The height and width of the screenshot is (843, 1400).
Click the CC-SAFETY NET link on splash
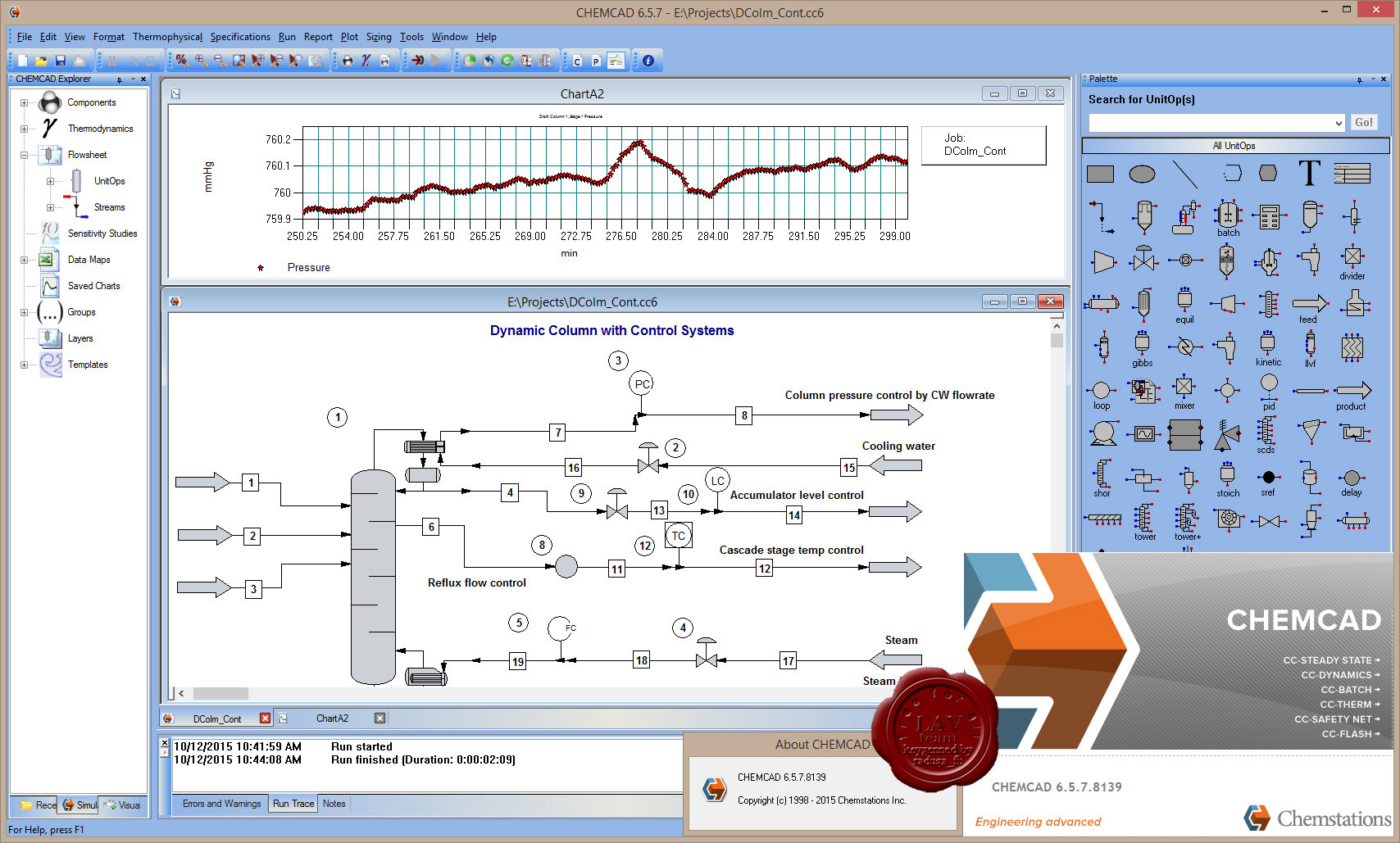click(1338, 719)
